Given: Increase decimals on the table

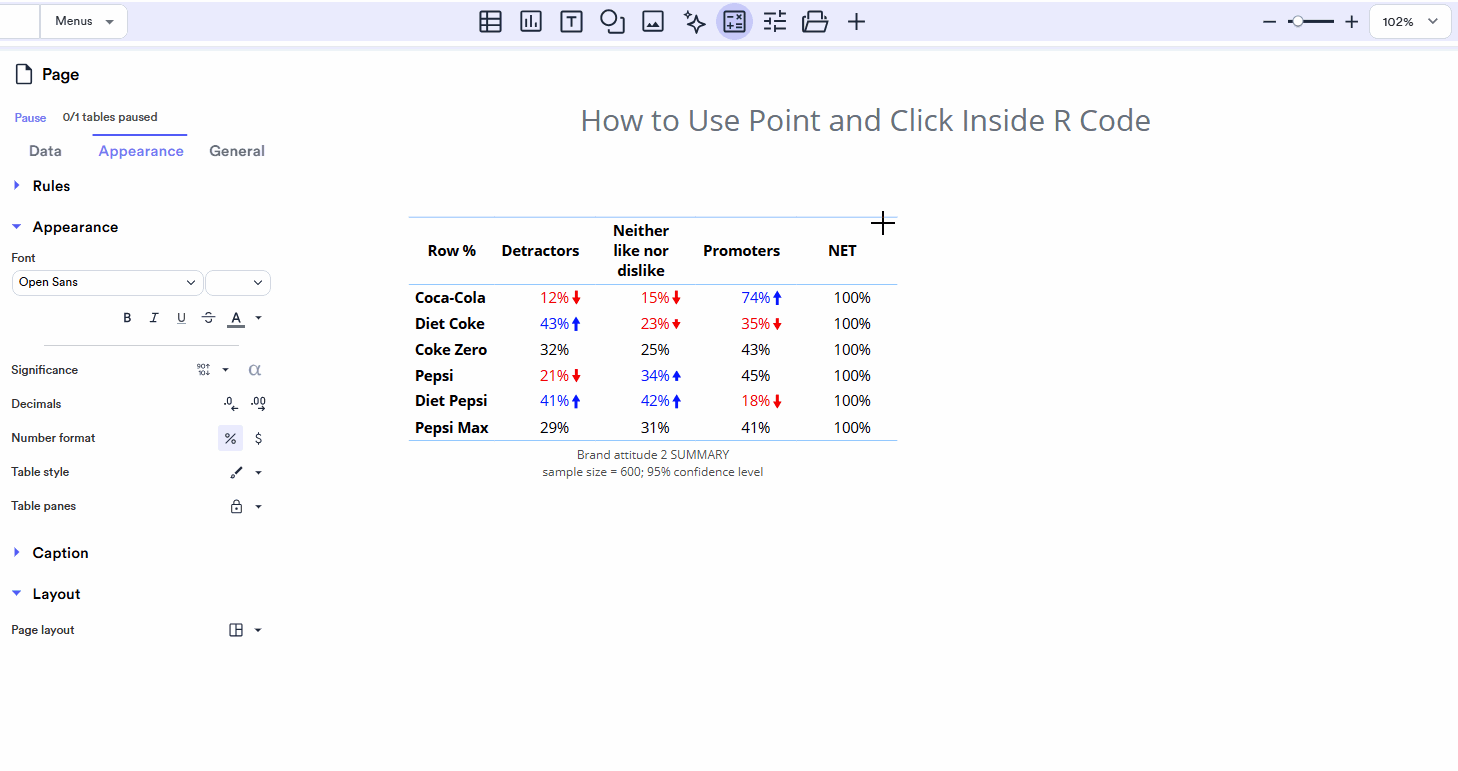Looking at the screenshot, I should [x=258, y=404].
